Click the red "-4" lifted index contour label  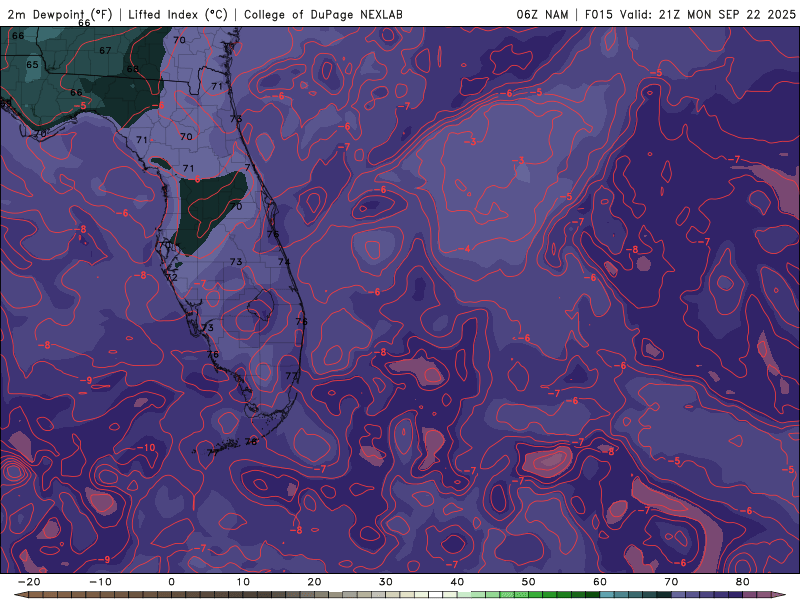coord(464,249)
